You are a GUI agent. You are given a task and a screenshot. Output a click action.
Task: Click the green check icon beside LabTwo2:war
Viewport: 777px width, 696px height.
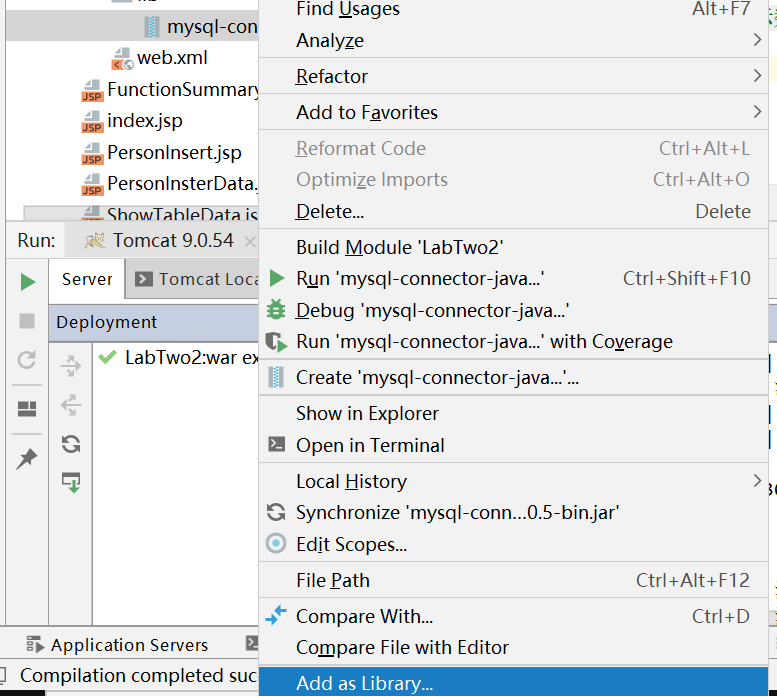[x=107, y=356]
